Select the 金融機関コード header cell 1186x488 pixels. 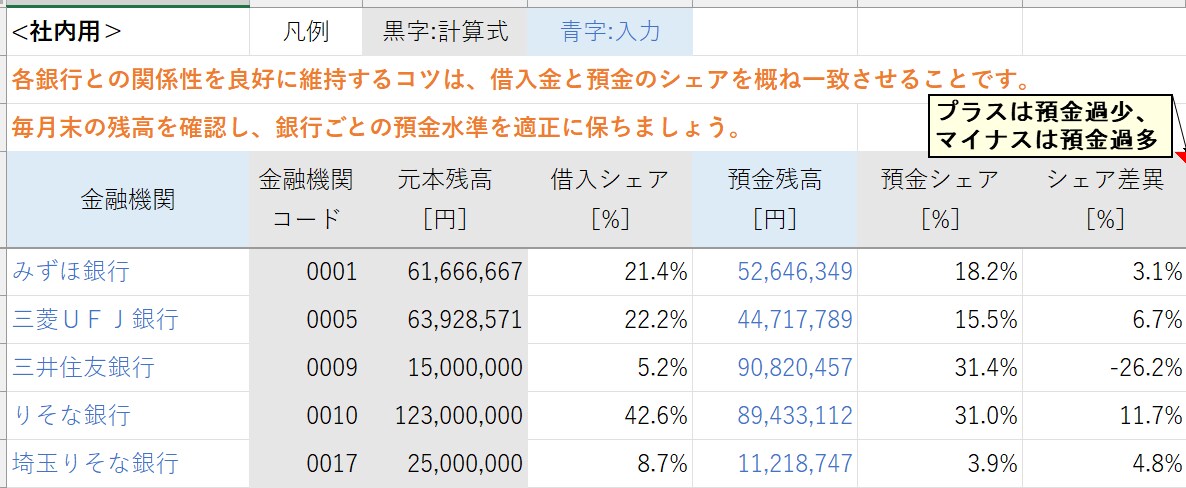pyautogui.click(x=306, y=199)
